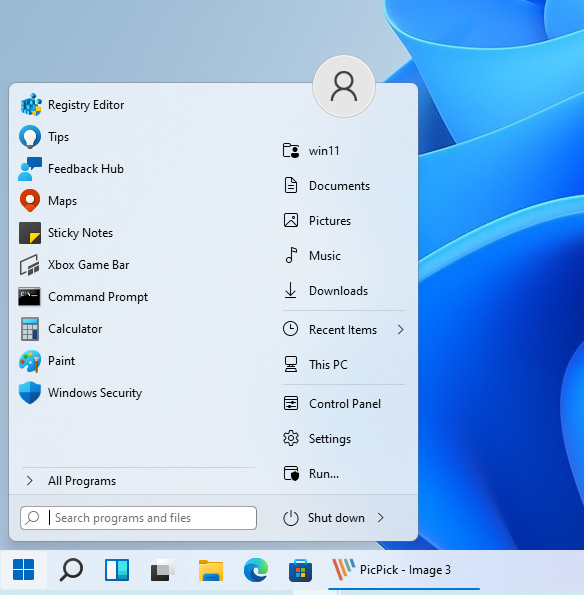
Task: Click the user account avatar picture
Action: coord(344,87)
